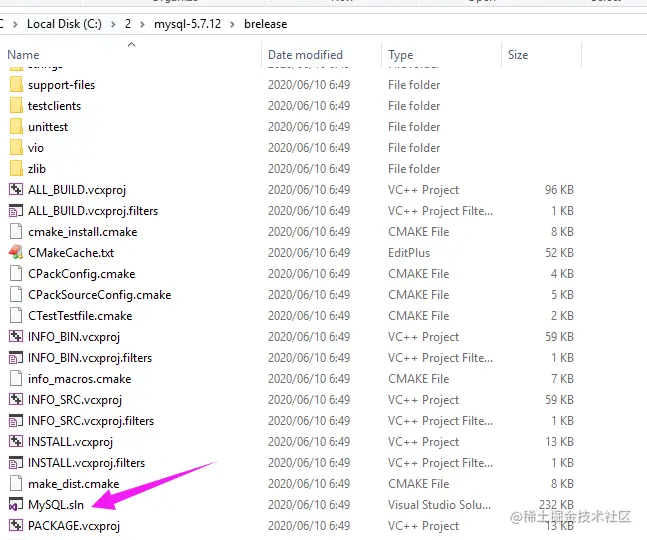The image size is (647, 540).
Task: Select the CMakeCache.txt file name
Action: pos(71,253)
